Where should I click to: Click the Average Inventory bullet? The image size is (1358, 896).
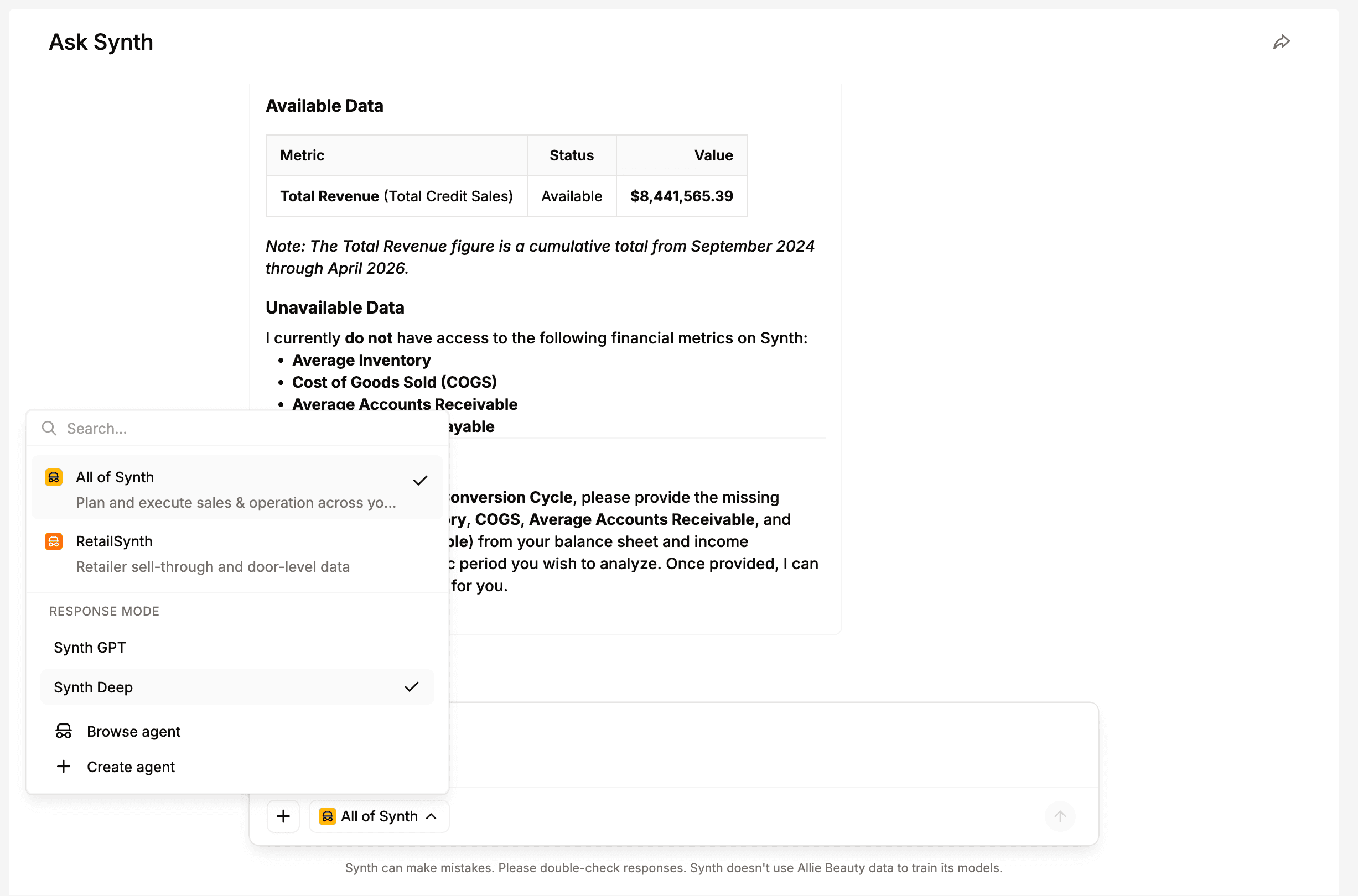click(361, 360)
